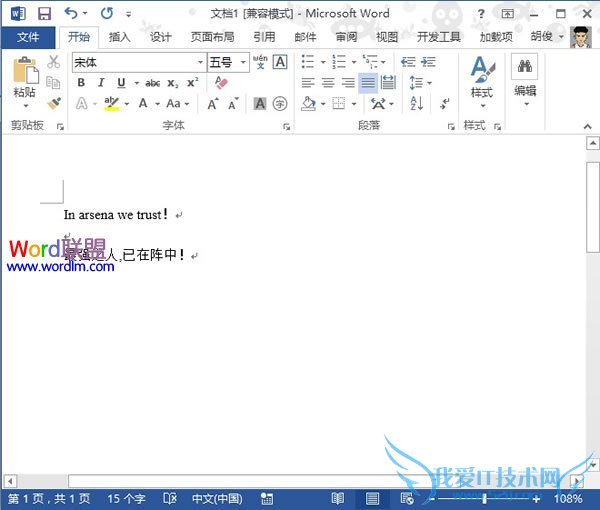Open the font size dropdown 五号
This screenshot has width=600, height=510.
(x=228, y=62)
